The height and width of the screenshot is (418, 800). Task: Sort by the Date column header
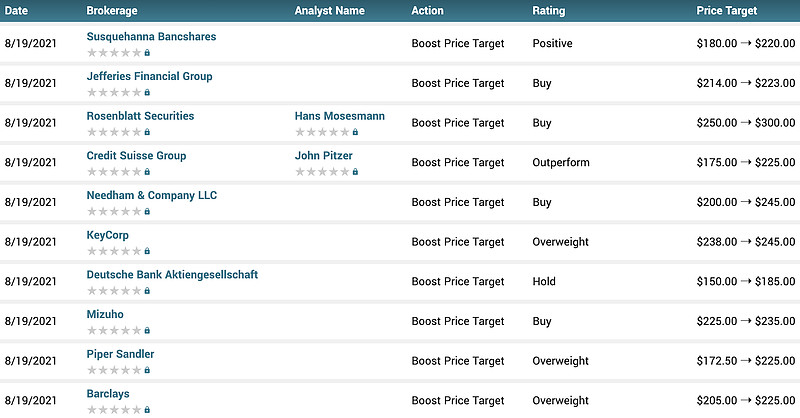pos(16,11)
